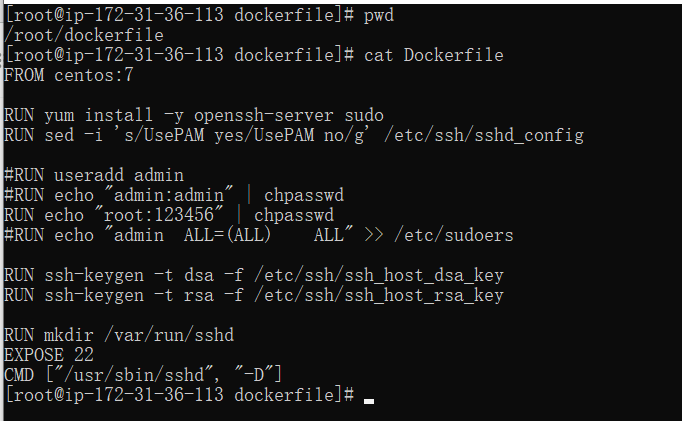The height and width of the screenshot is (421, 682).
Task: Click the terminal cursor at the last prompt
Action: coord(369,401)
